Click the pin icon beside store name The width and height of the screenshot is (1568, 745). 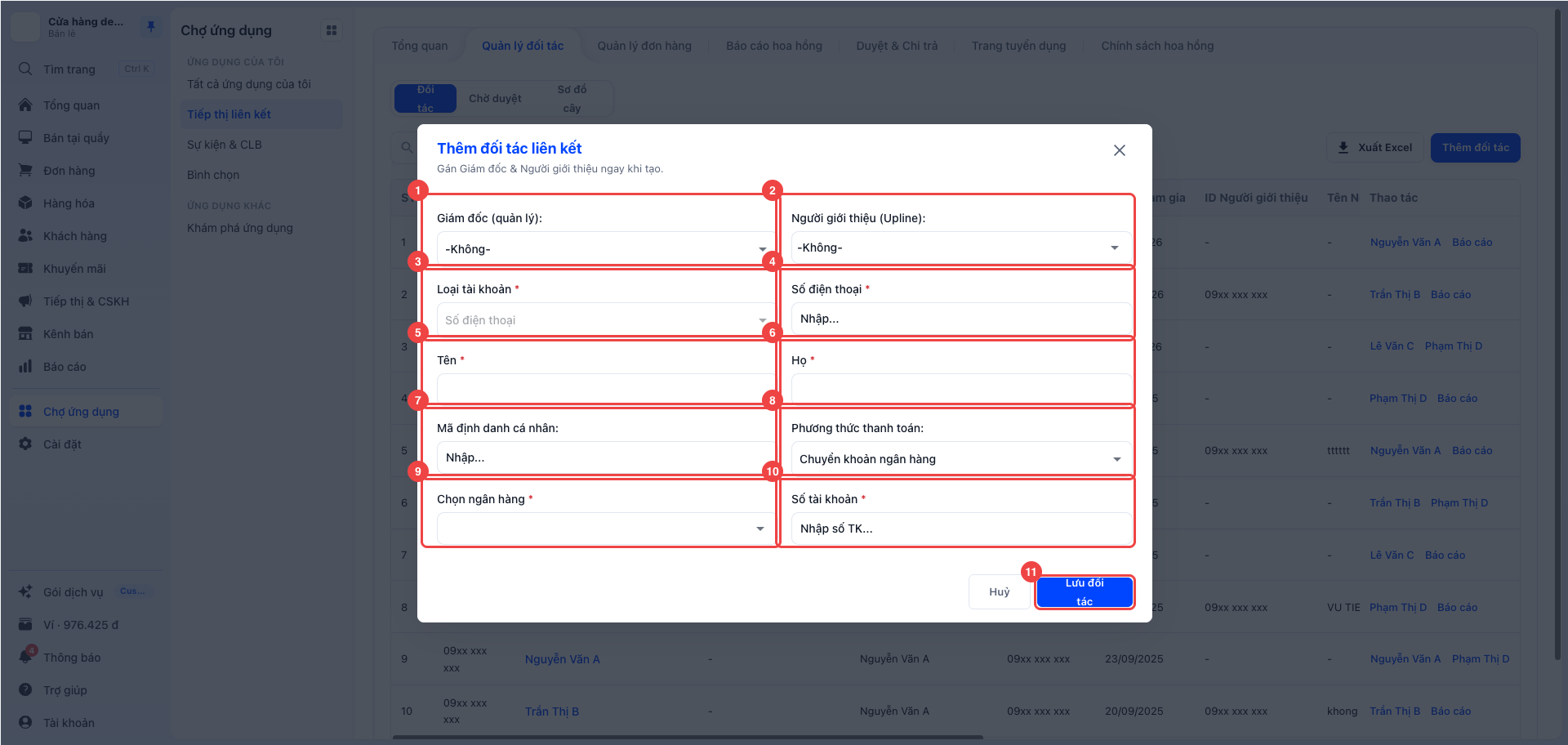(x=150, y=27)
